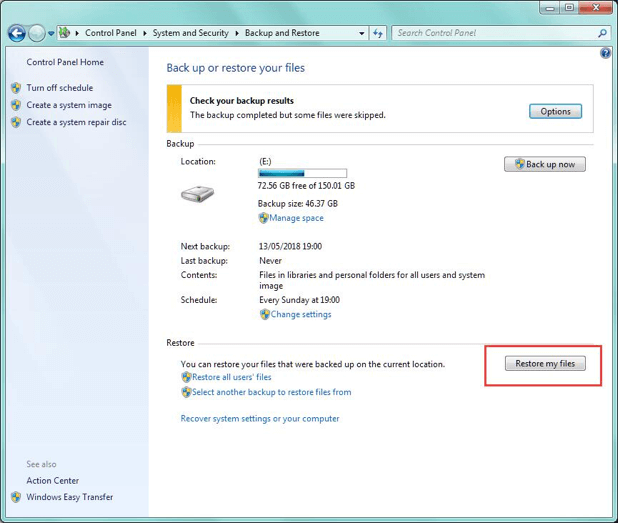Click shield icon beside Create a system repair disc
Screen dimensions: 618x523
click(16, 122)
